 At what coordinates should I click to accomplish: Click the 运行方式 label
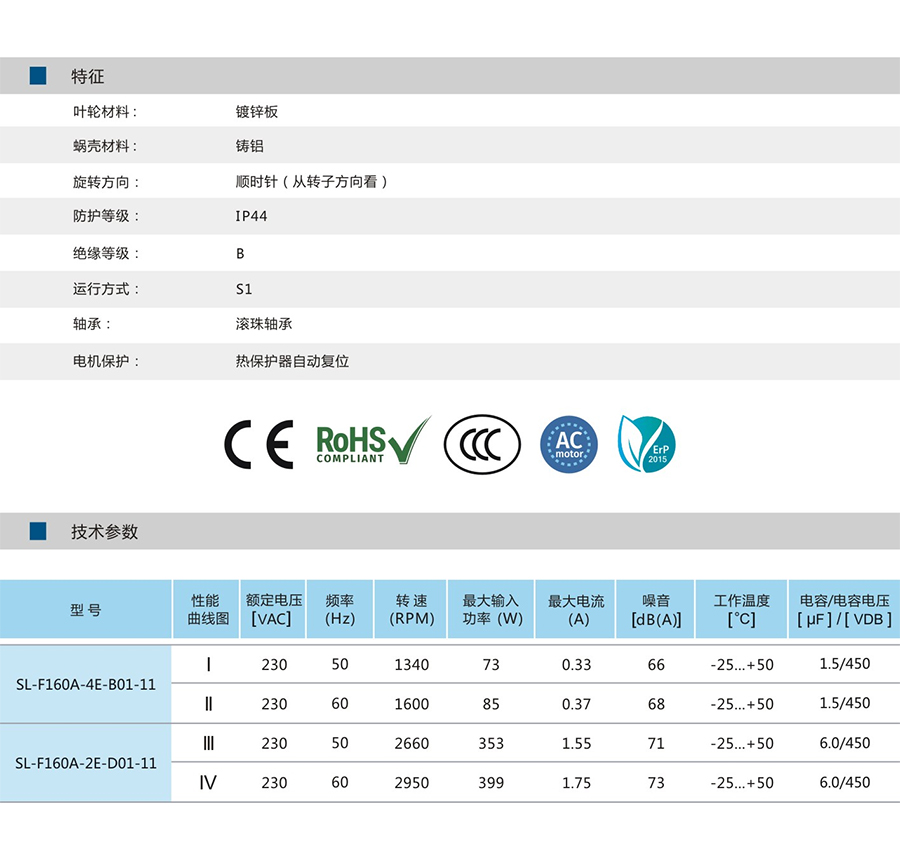pos(106,289)
